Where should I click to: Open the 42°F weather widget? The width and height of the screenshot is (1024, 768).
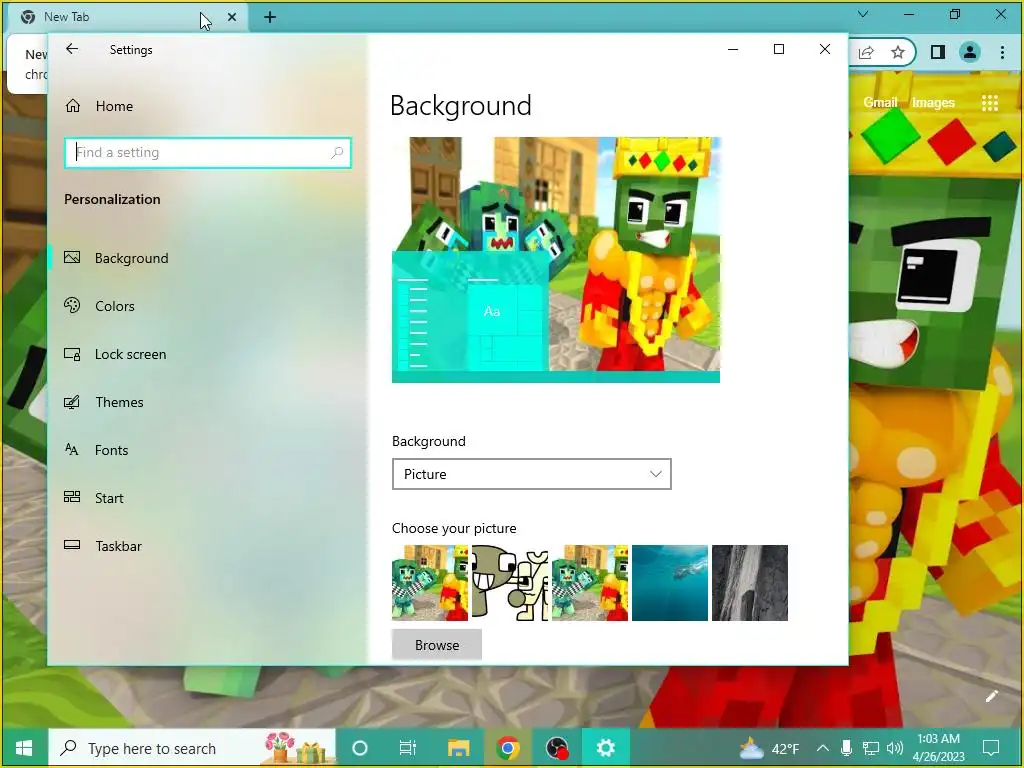(769, 748)
